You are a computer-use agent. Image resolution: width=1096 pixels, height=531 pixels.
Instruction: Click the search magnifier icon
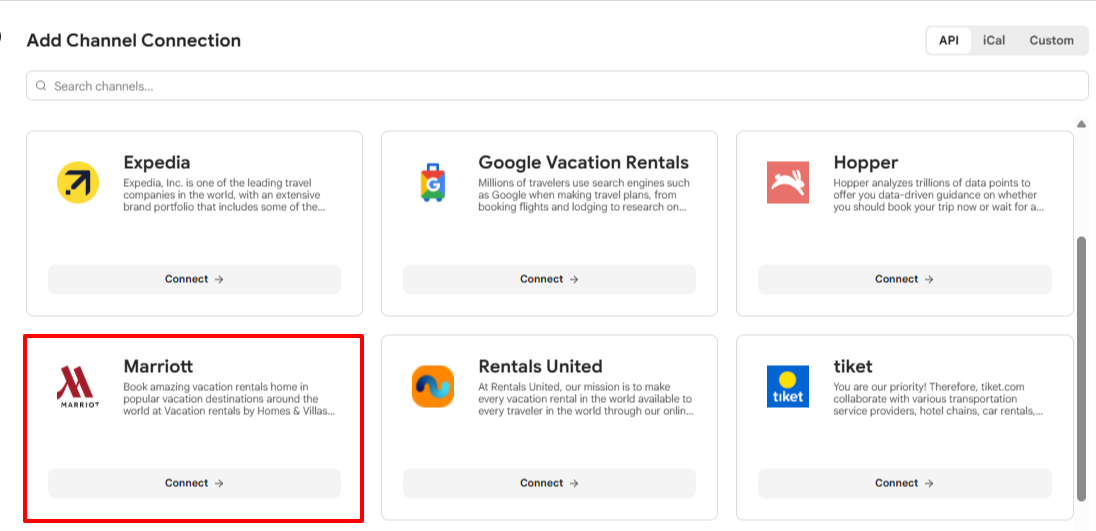(41, 86)
